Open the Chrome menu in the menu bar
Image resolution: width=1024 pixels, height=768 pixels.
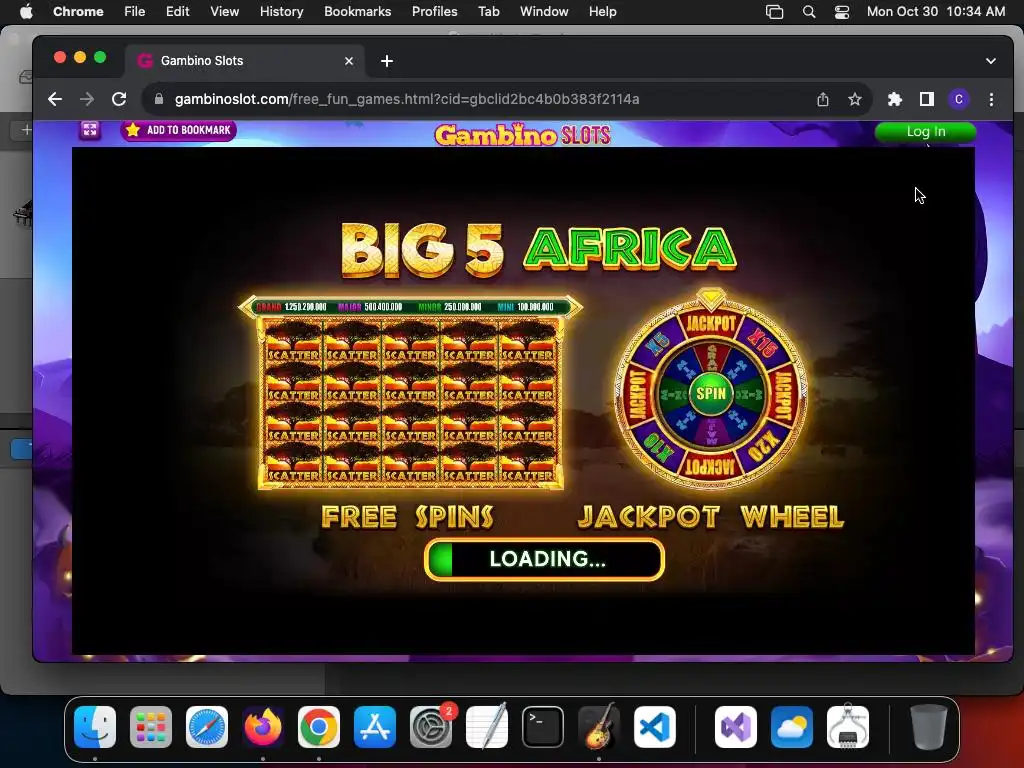(78, 11)
